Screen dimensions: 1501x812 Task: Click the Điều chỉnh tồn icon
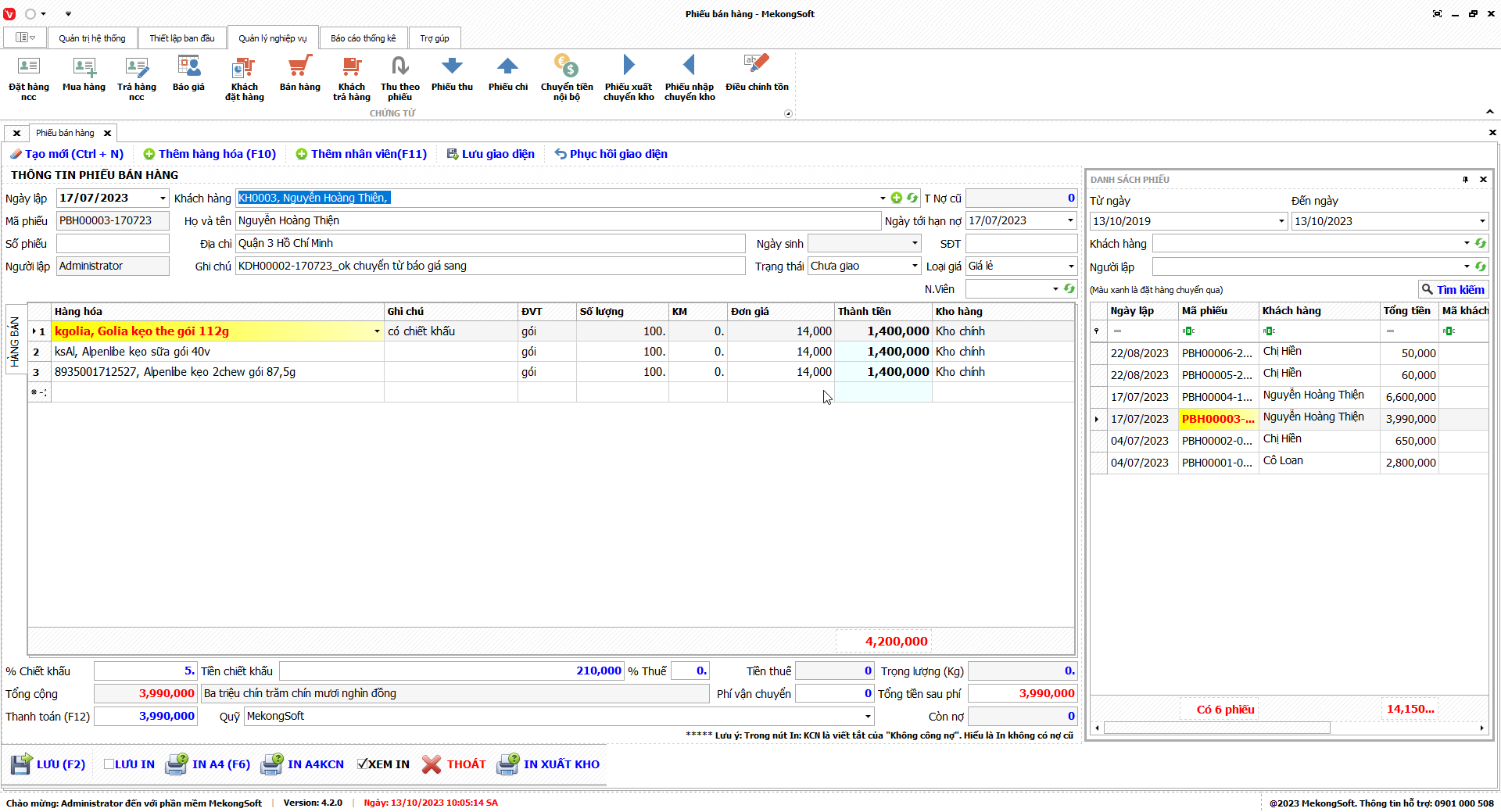coord(756,74)
